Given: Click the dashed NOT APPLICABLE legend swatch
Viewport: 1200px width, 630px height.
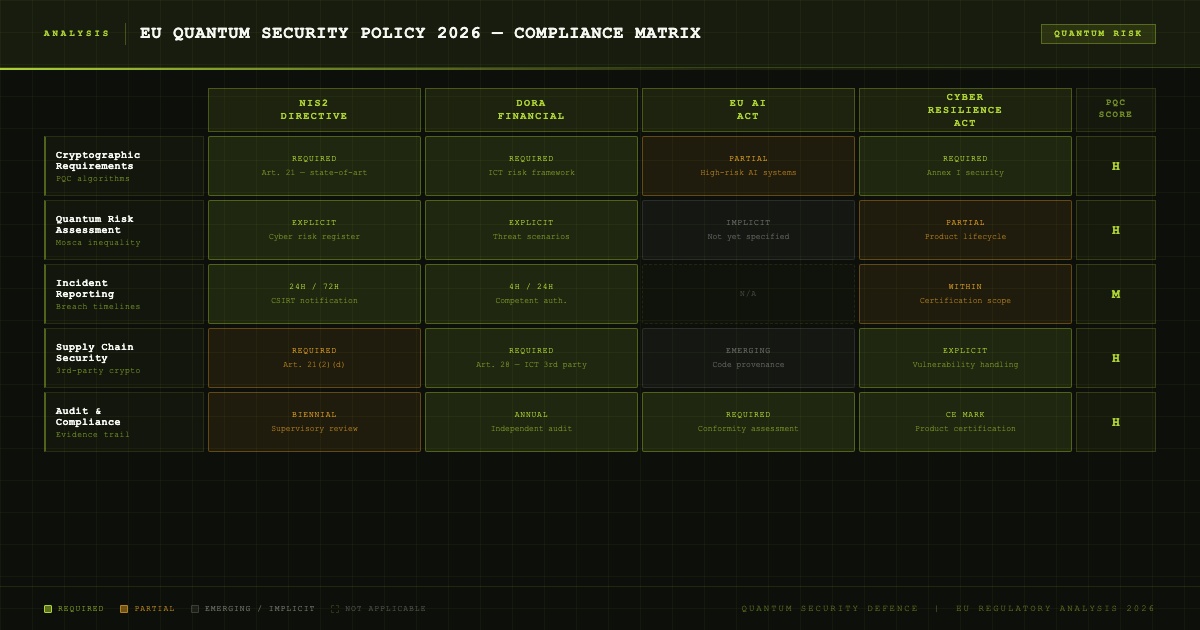Looking at the screenshot, I should [x=335, y=609].
